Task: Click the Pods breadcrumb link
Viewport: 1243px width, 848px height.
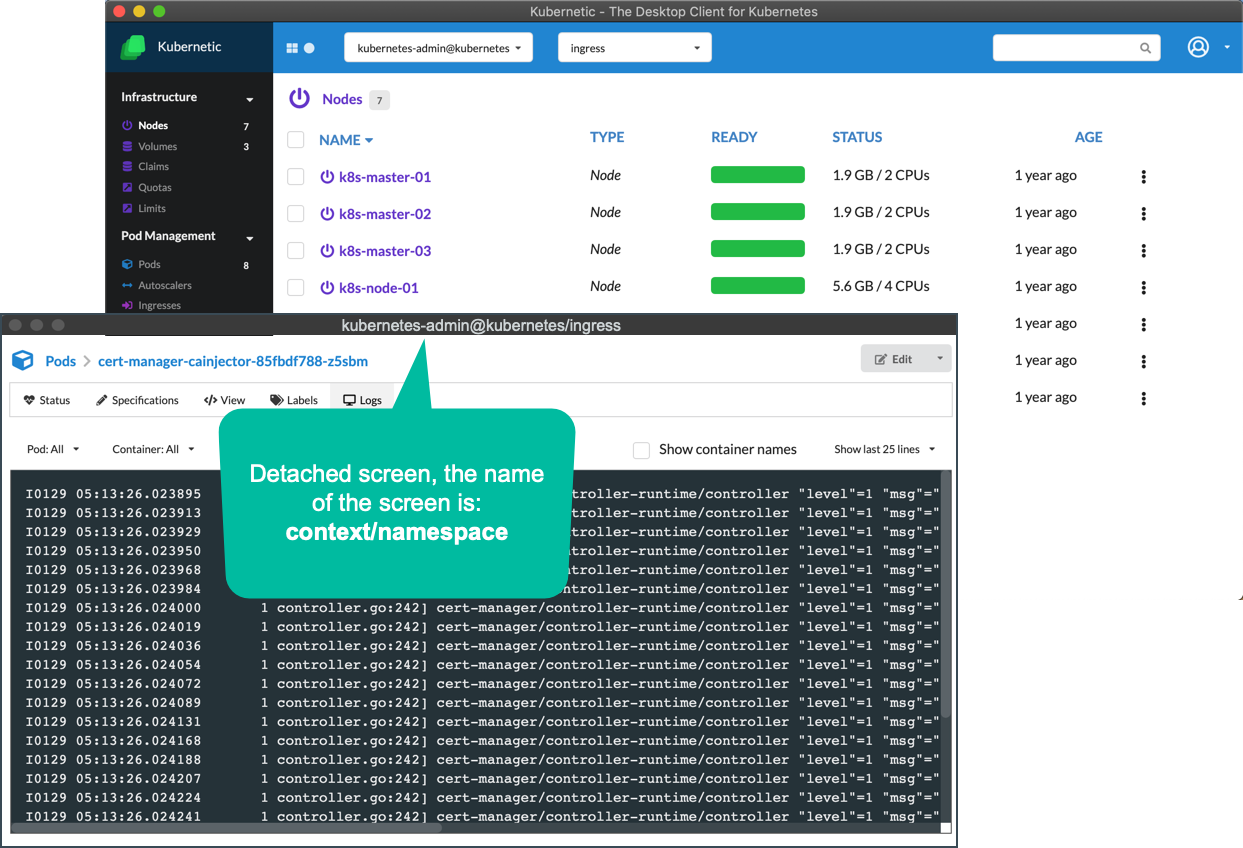Action: [x=61, y=361]
